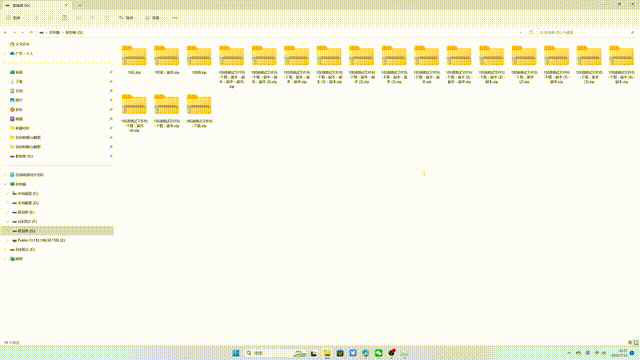Open the View dropdown in the toolbar
The height and width of the screenshot is (360, 640).
coord(154,18)
